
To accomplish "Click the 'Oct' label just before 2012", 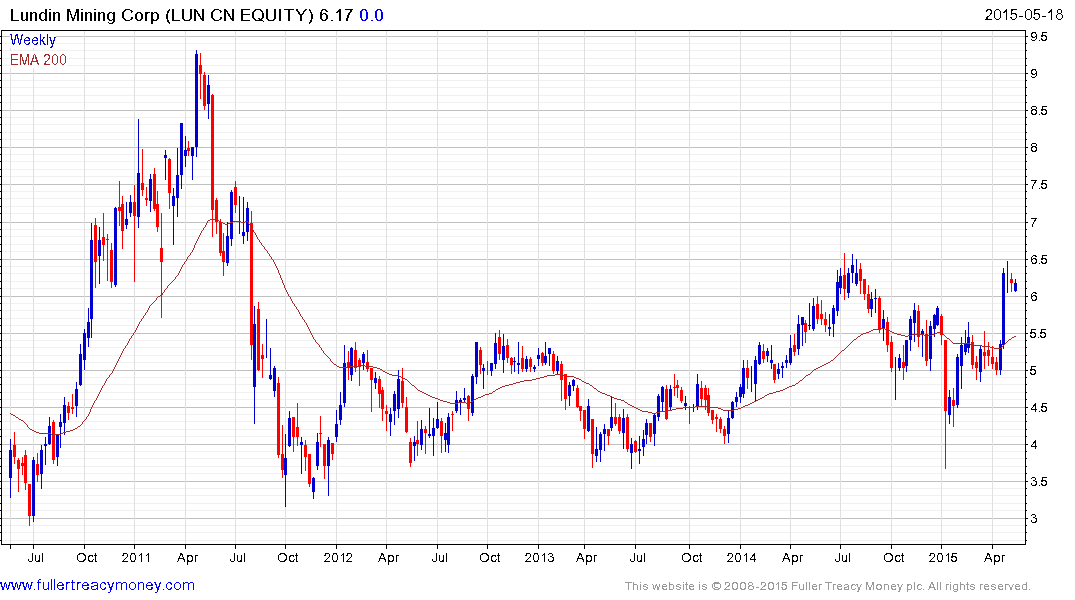I will pyautogui.click(x=287, y=557).
